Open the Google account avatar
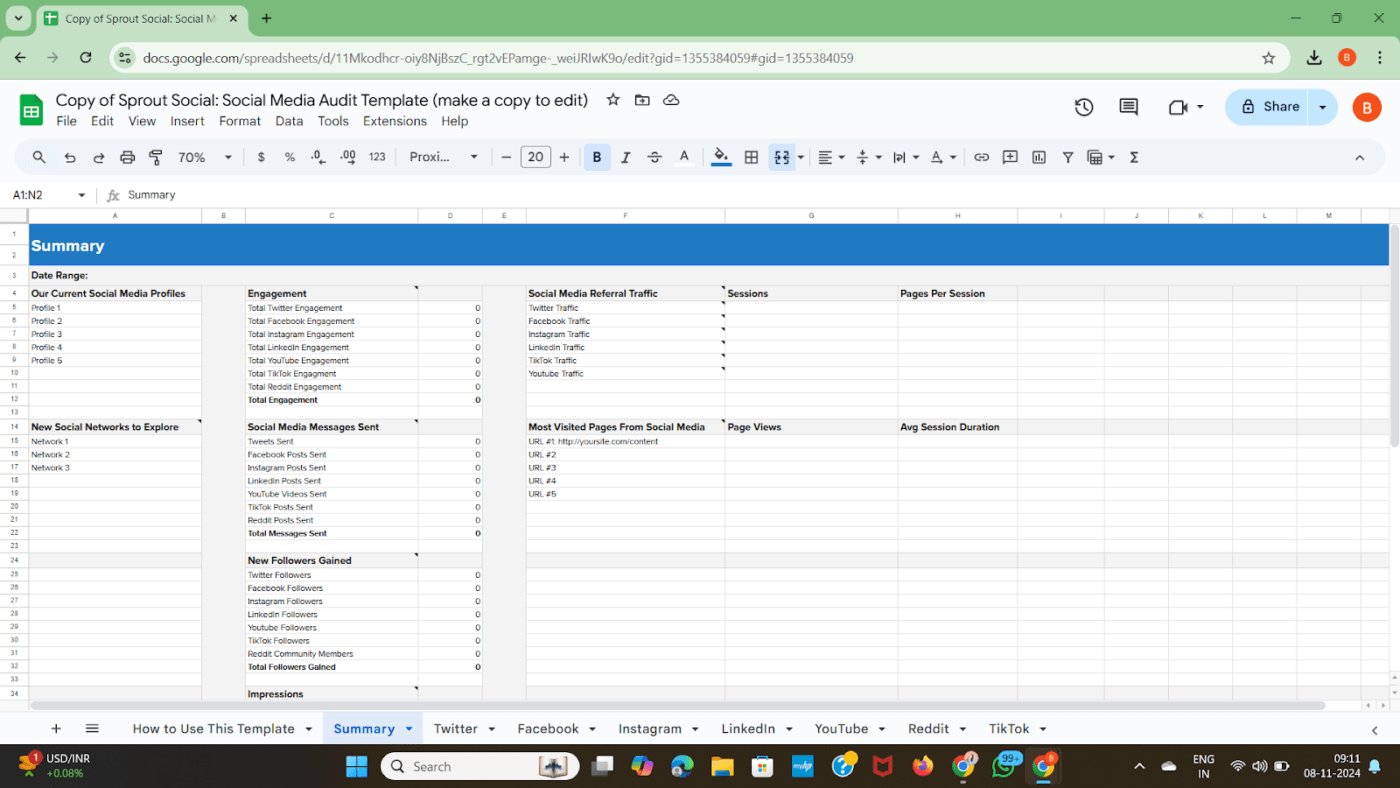This screenshot has height=788, width=1400. coord(1367,107)
